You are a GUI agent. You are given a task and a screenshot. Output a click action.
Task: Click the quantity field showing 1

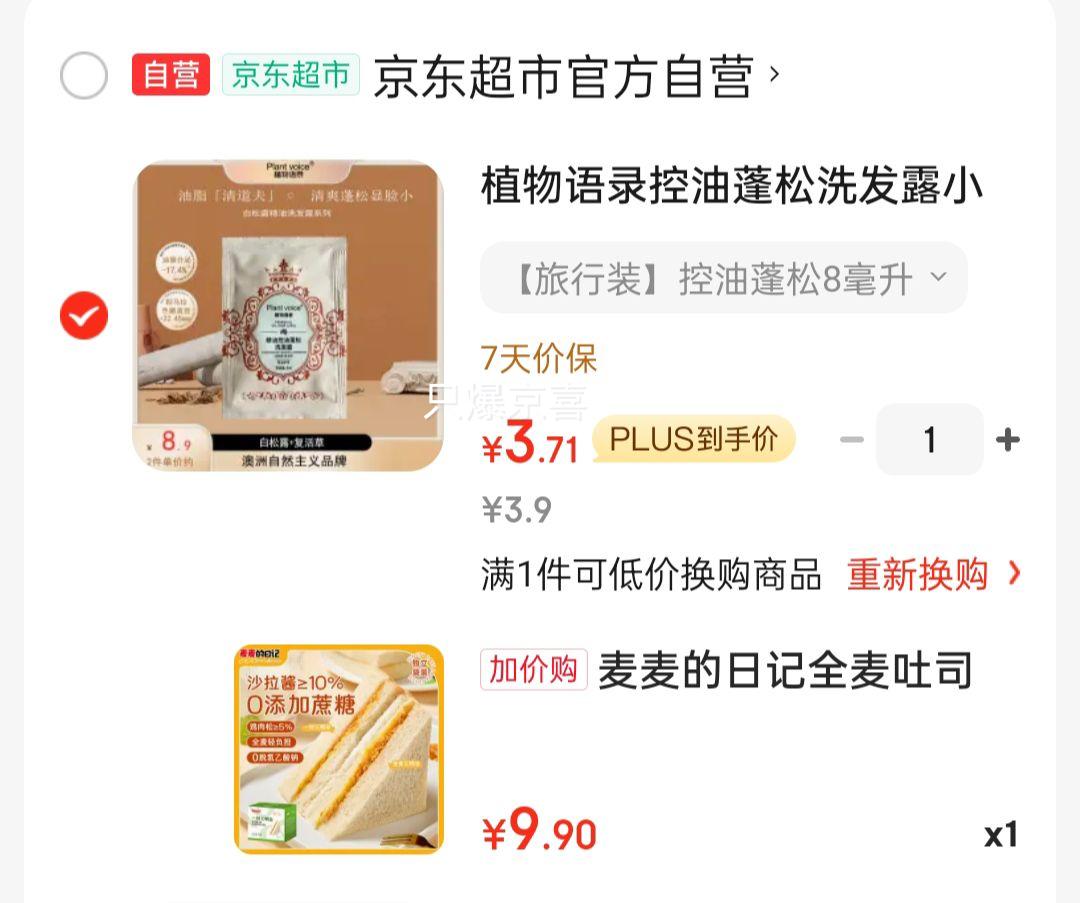click(930, 439)
